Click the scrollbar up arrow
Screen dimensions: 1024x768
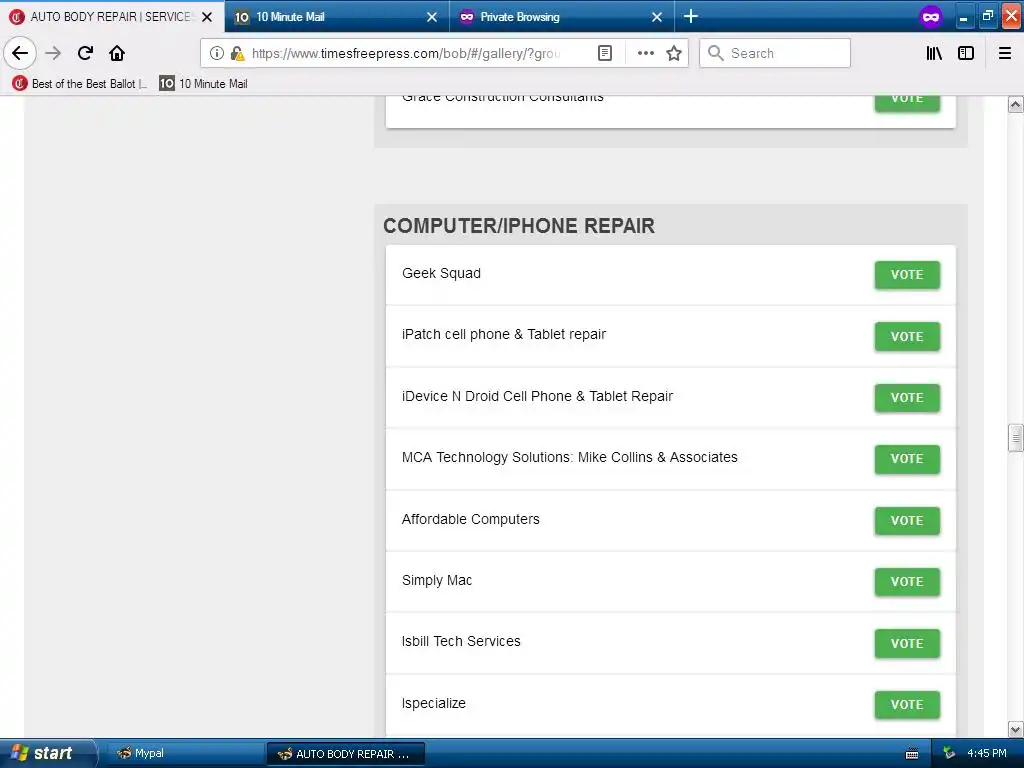[1015, 104]
